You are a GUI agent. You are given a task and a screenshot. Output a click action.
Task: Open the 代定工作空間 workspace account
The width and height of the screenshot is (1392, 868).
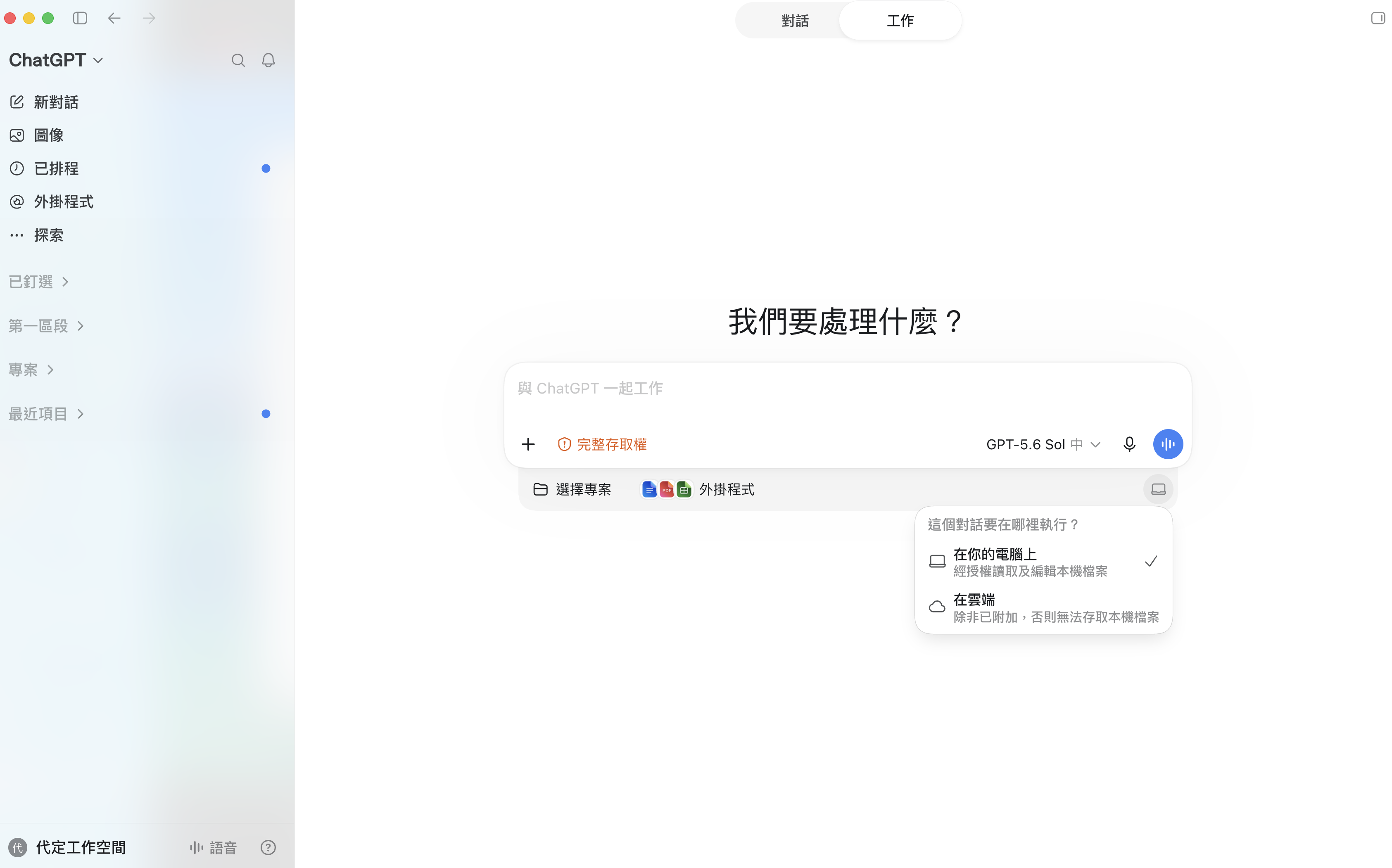click(68, 847)
